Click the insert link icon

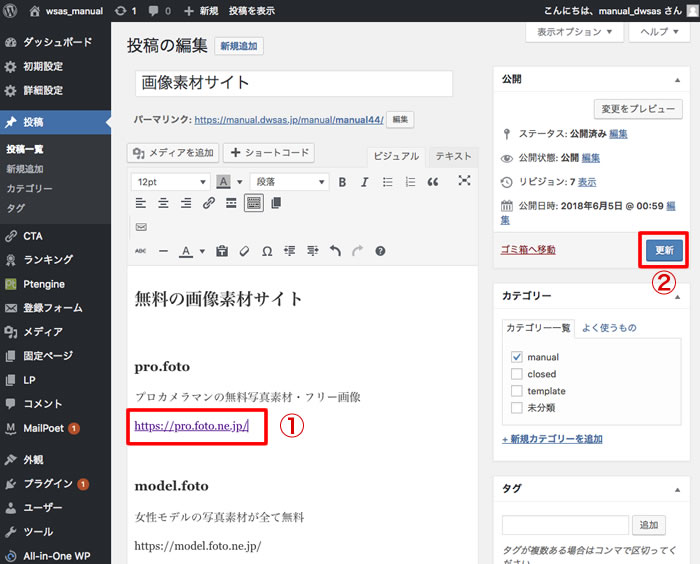click(209, 203)
